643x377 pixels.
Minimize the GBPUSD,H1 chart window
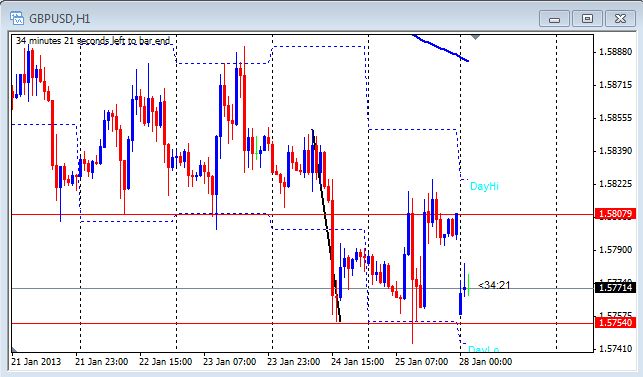(554, 19)
